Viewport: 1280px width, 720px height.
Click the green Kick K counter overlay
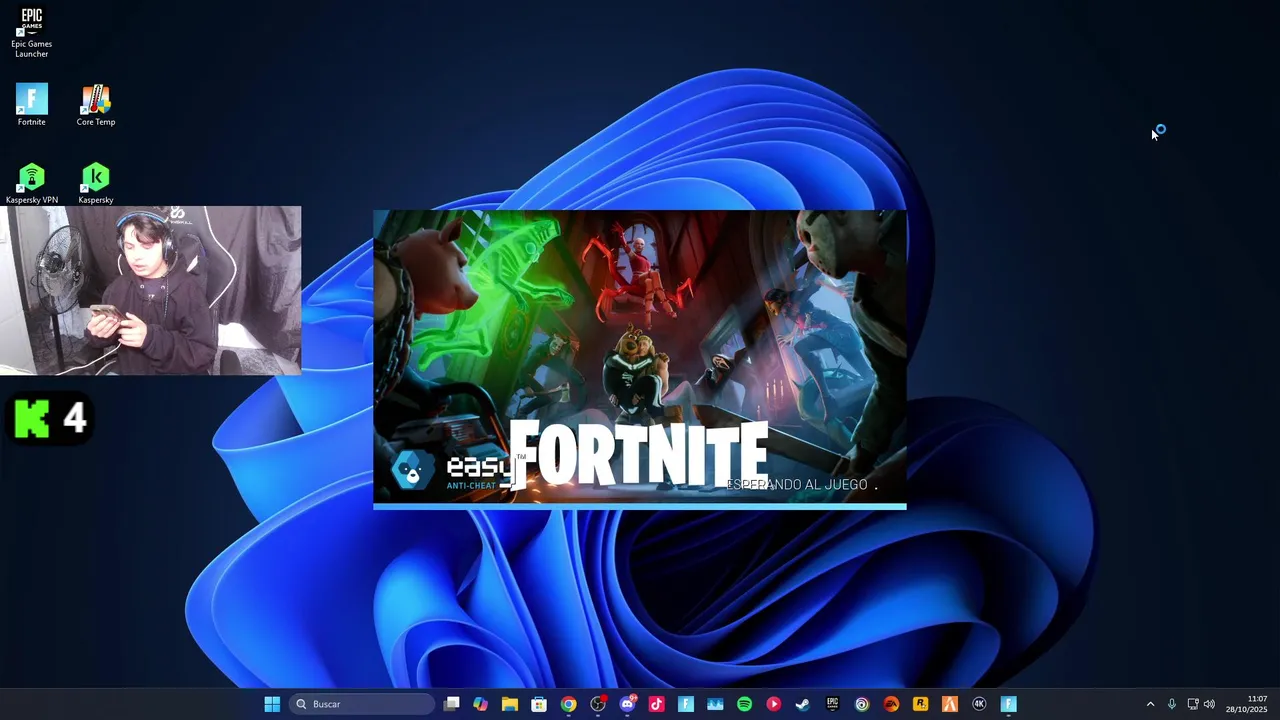pyautogui.click(x=51, y=418)
